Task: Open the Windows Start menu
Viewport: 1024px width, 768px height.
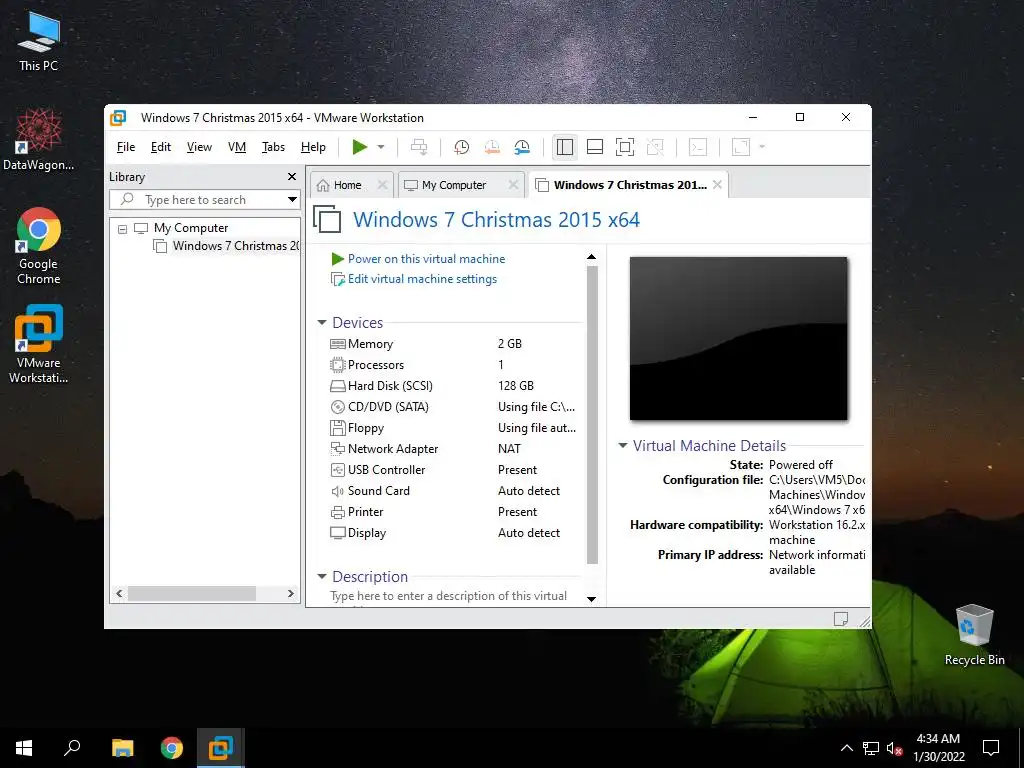Action: click(24, 748)
